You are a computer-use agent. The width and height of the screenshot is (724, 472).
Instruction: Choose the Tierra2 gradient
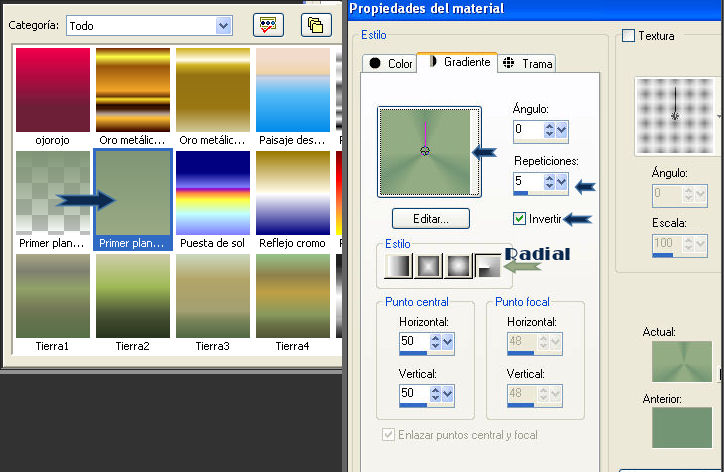[x=133, y=296]
